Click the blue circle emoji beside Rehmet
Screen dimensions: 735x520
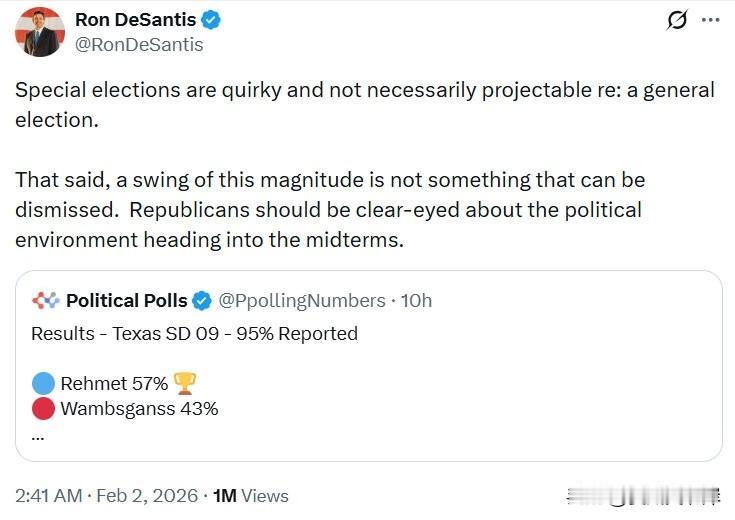click(43, 383)
